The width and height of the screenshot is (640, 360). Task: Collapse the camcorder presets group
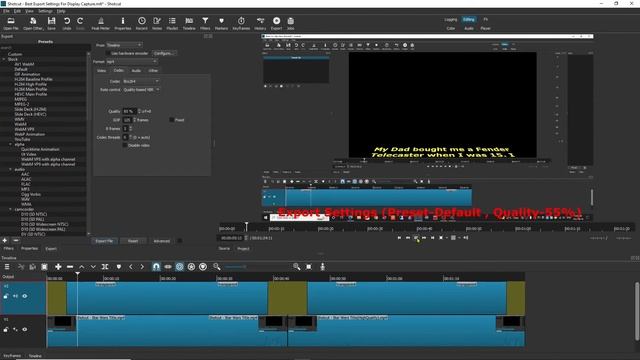click(x=11, y=209)
